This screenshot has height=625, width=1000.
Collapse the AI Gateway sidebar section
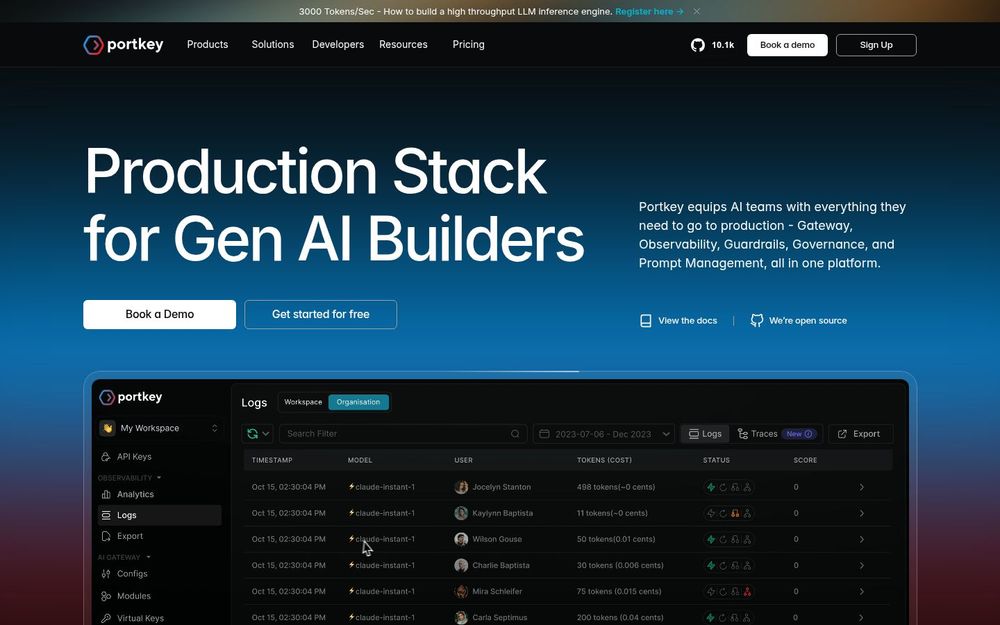(124, 557)
